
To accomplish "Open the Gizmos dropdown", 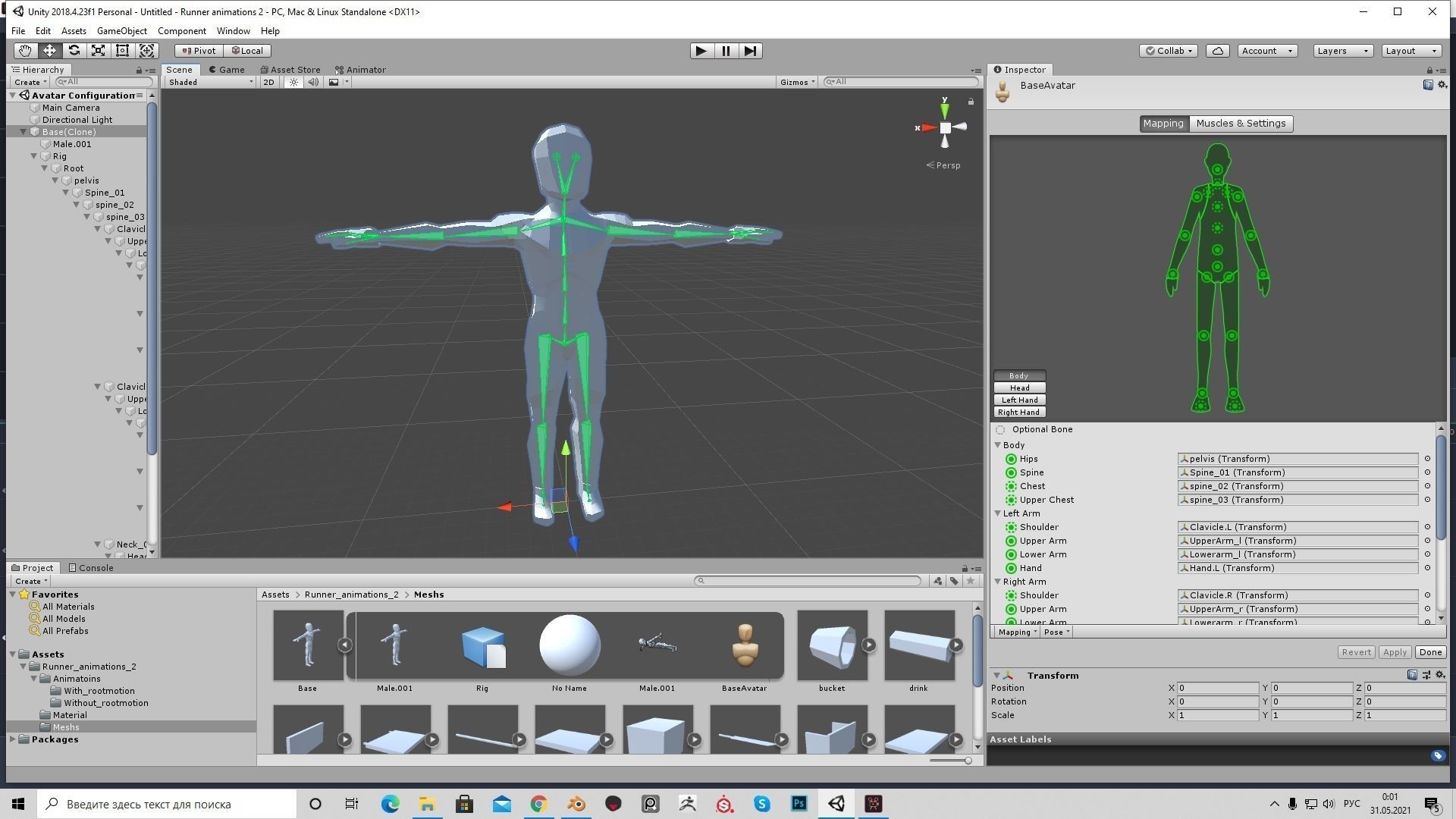I will tap(797, 82).
